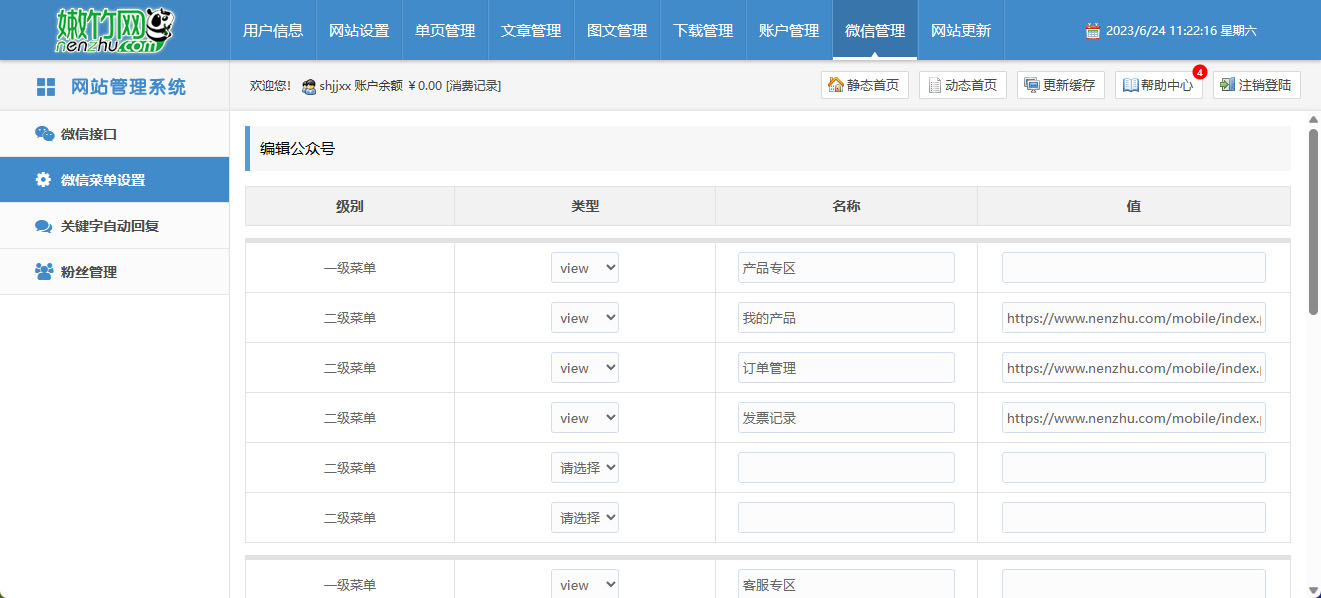Click the gear icon beside 微信菜单设置
Viewport: 1321px width, 598px height.
click(x=43, y=180)
